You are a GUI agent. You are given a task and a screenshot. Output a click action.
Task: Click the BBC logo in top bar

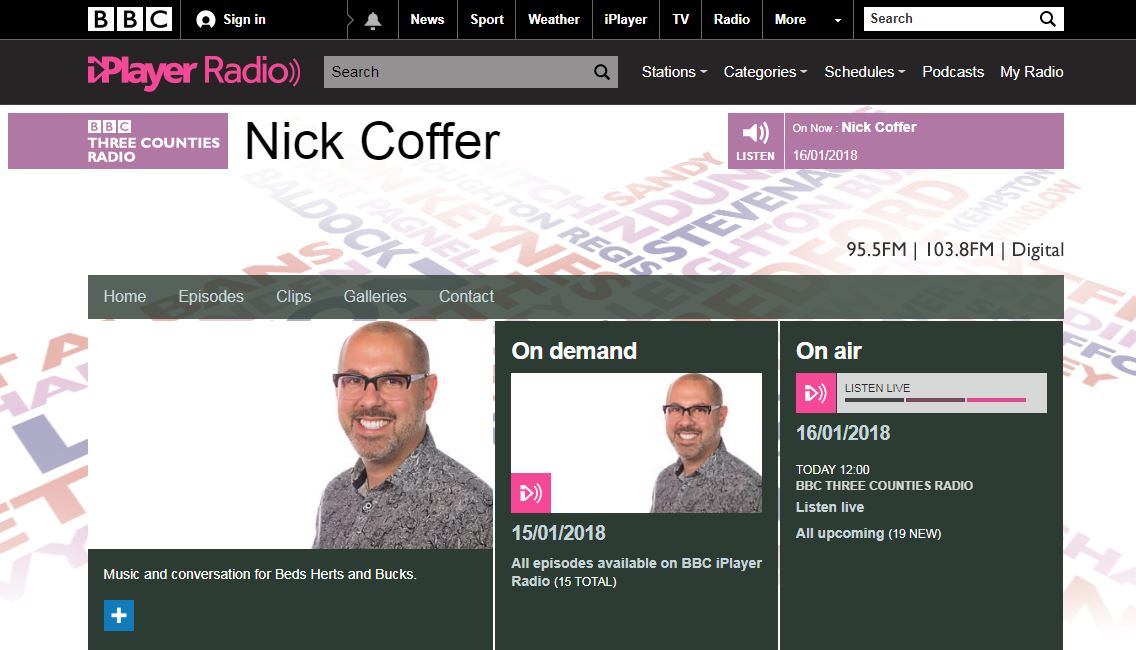pyautogui.click(x=130, y=20)
